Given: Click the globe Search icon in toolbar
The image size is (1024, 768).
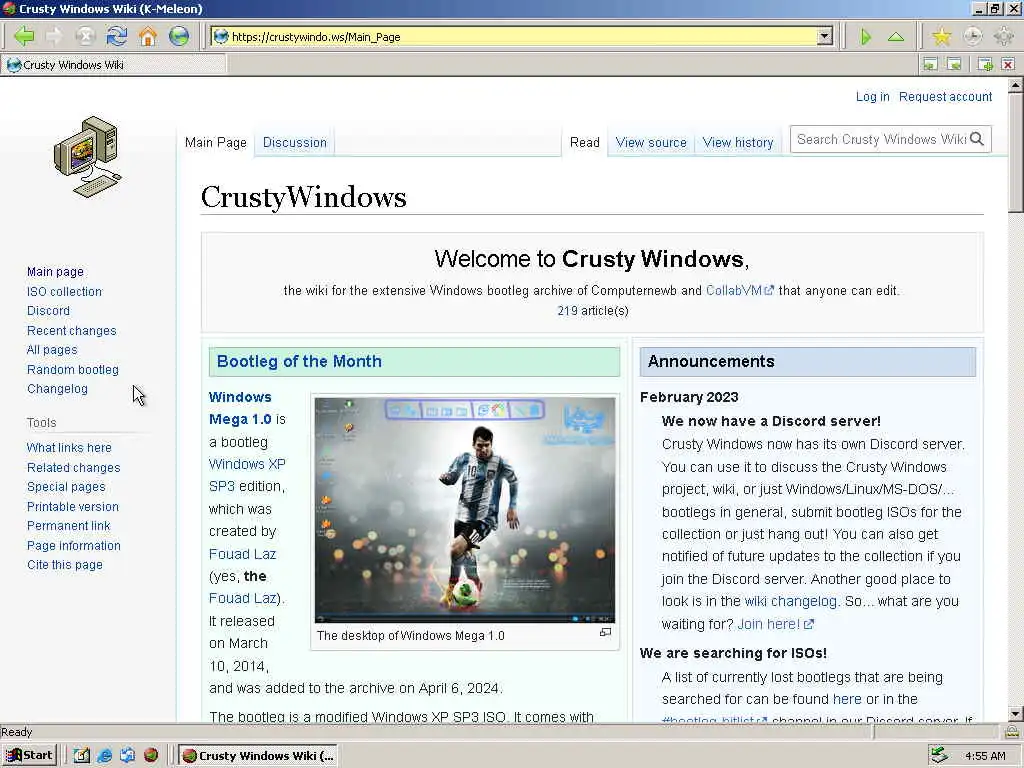Looking at the screenshot, I should coord(179,36).
